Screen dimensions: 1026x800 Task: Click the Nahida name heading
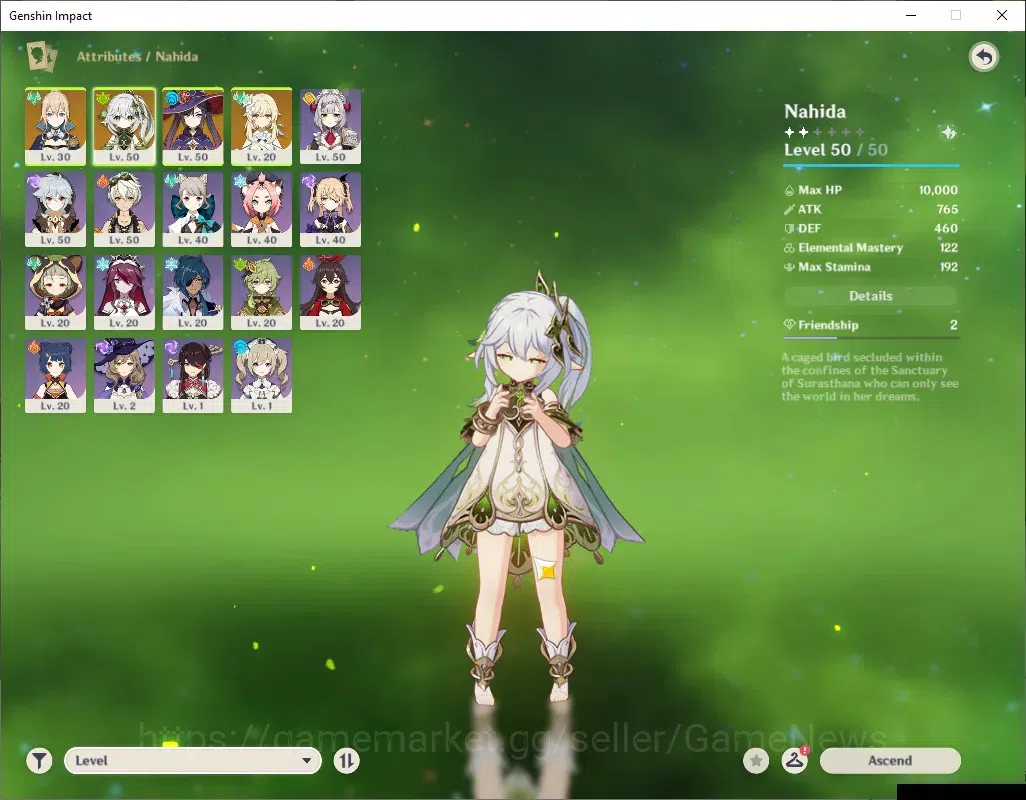point(815,111)
